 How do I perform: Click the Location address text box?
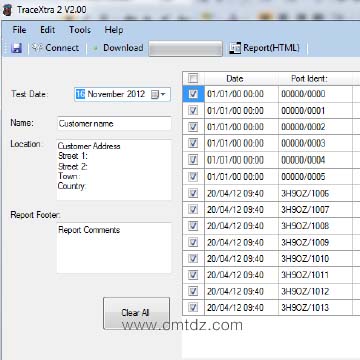click(114, 170)
